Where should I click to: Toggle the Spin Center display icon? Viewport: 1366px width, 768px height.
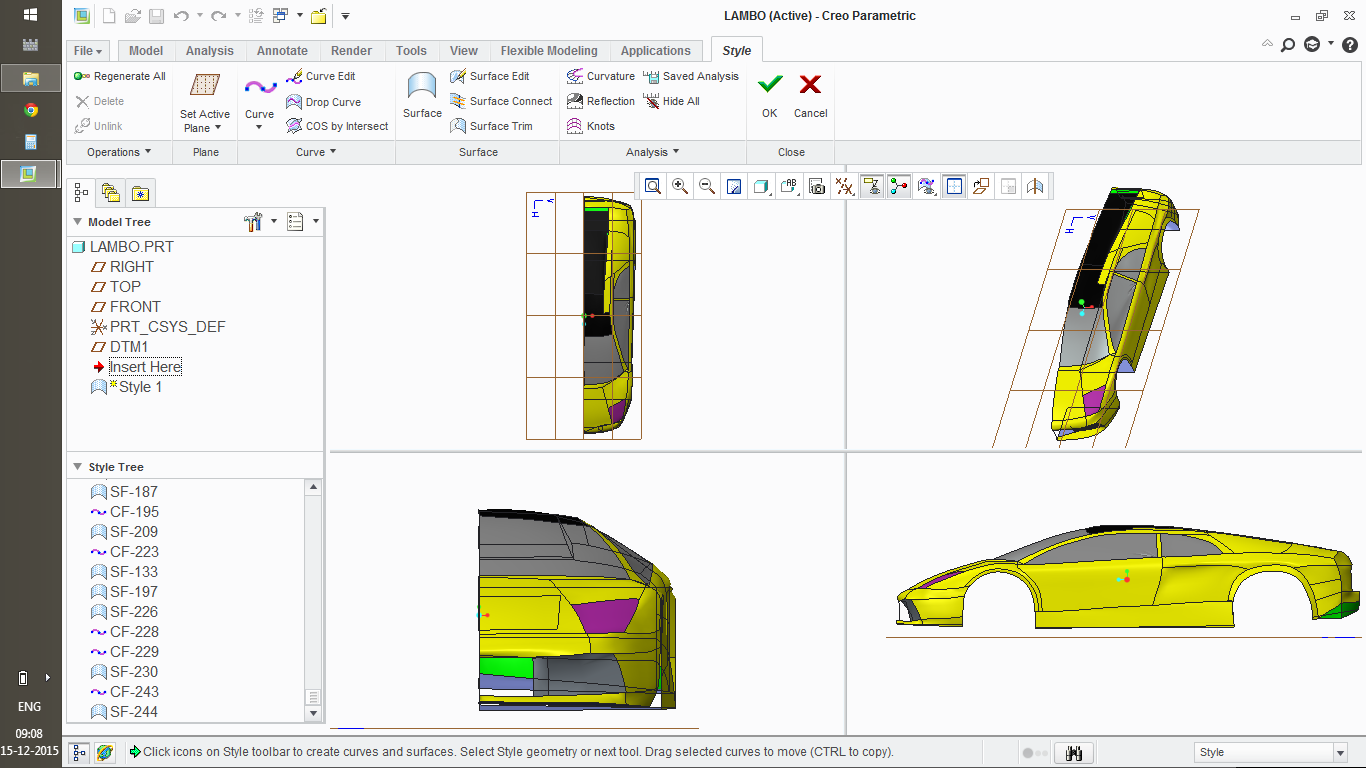click(899, 186)
